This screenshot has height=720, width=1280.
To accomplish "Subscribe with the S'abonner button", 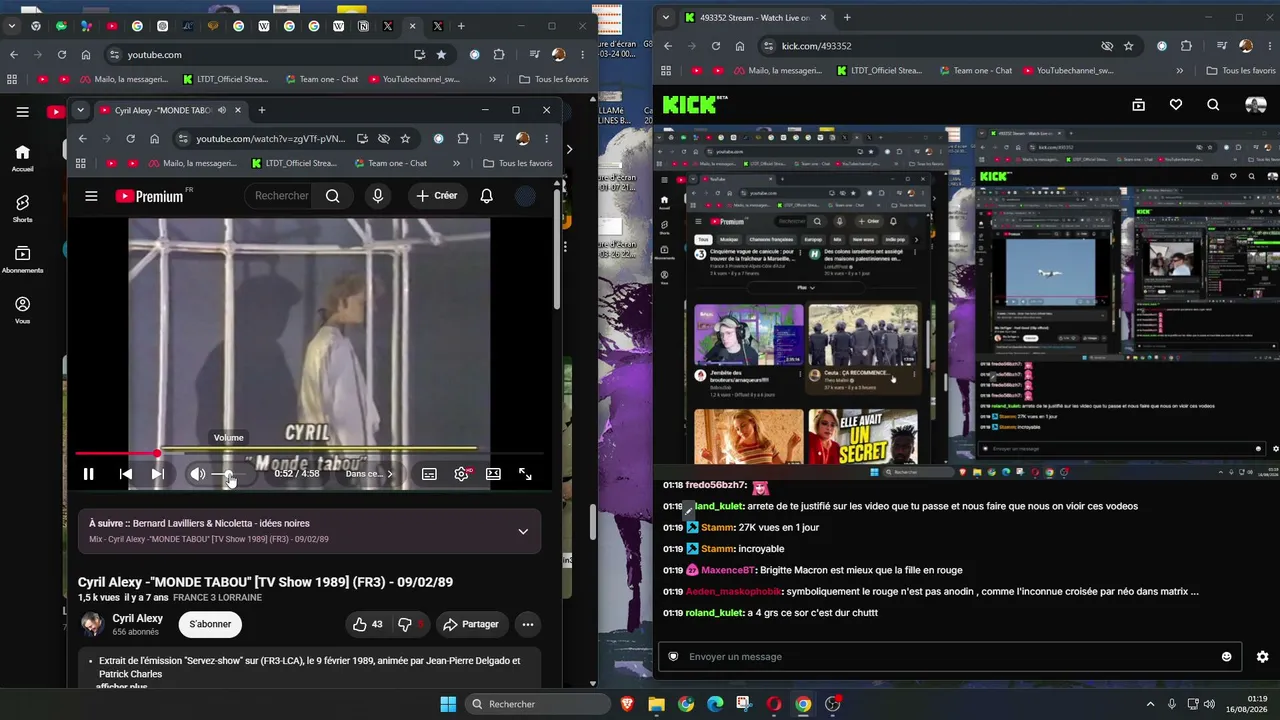I will coord(210,624).
